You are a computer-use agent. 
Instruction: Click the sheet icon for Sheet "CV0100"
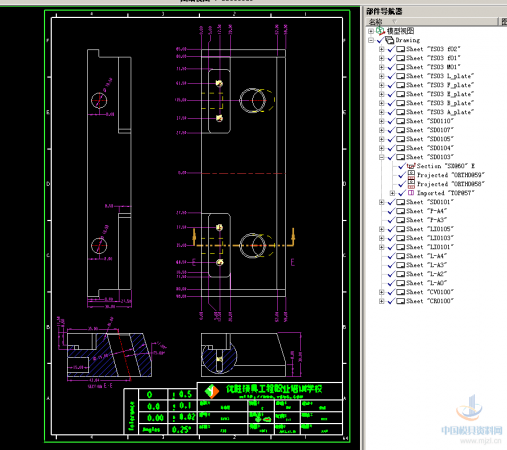pyautogui.click(x=400, y=292)
